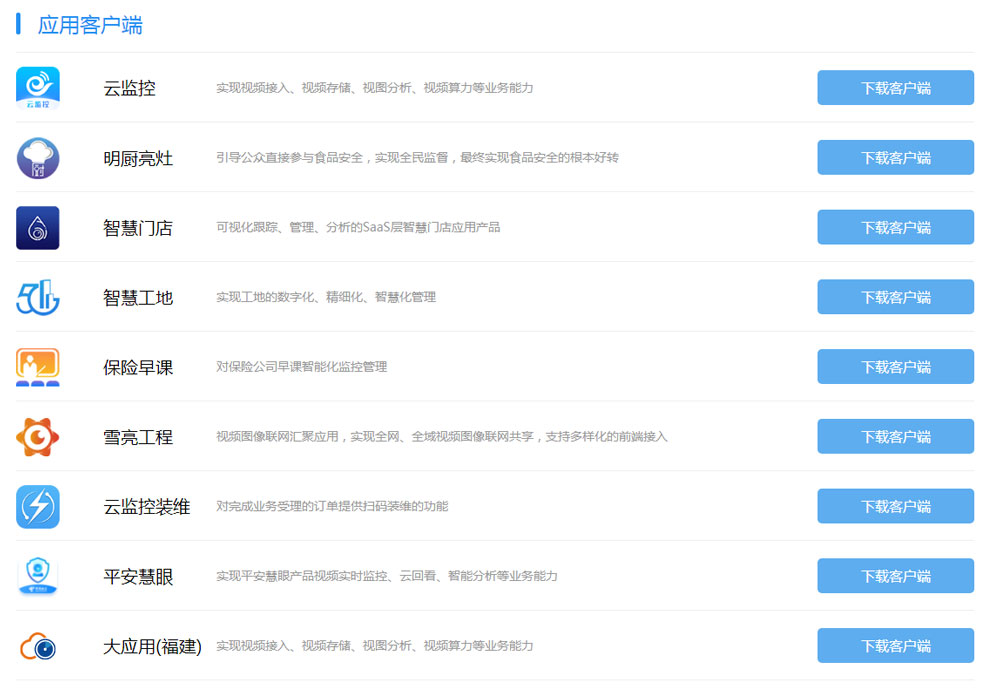This screenshot has height=693, width=1000.
Task: Click the 应用客户端 section heading
Action: pos(90,26)
